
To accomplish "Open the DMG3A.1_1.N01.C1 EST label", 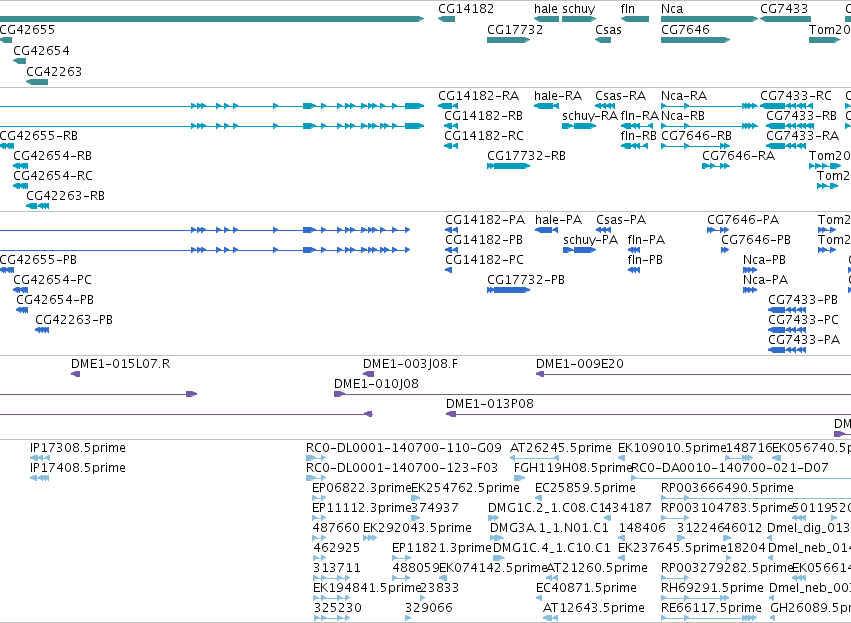I will (549, 528).
